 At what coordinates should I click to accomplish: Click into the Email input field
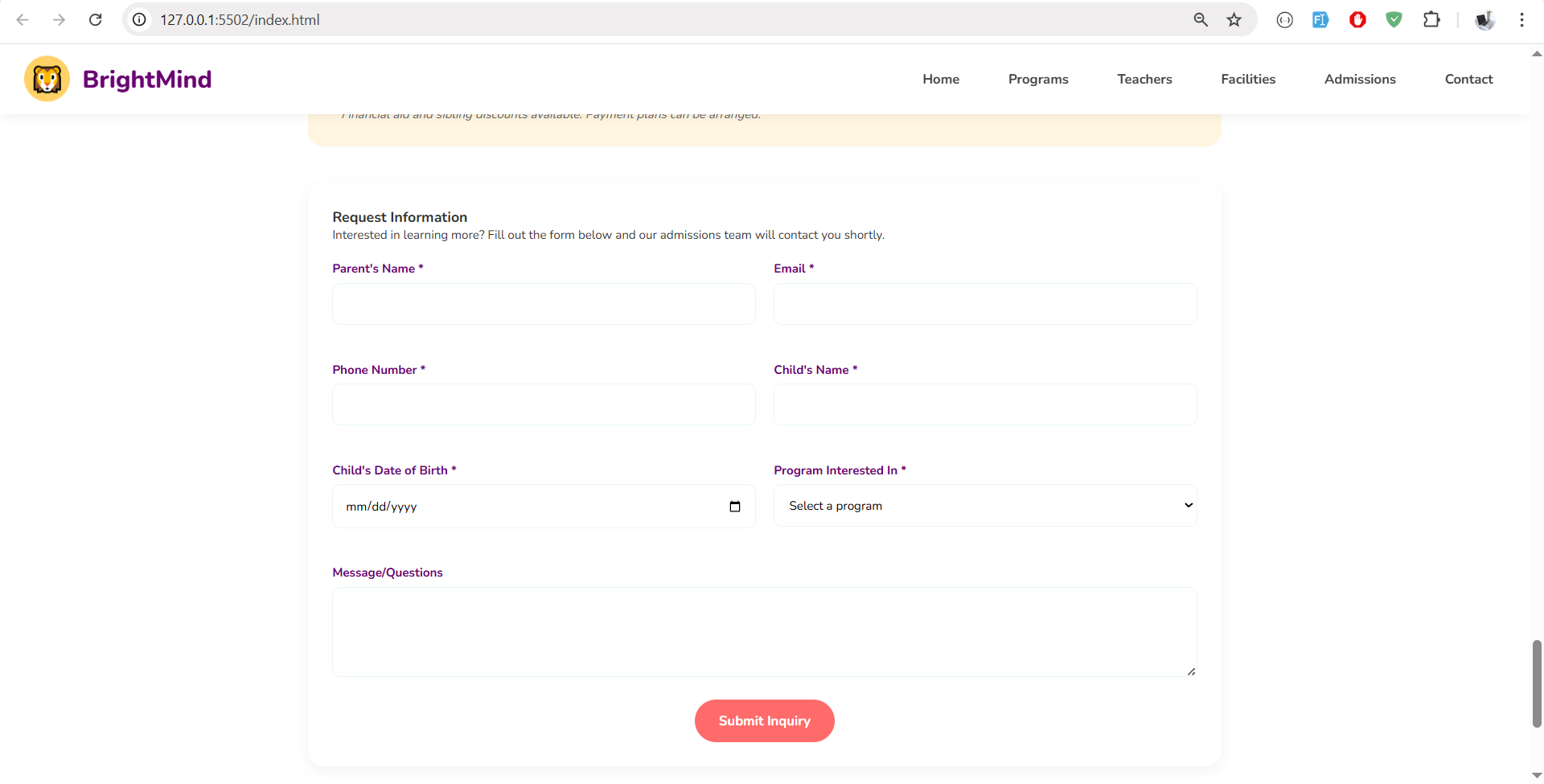984,304
